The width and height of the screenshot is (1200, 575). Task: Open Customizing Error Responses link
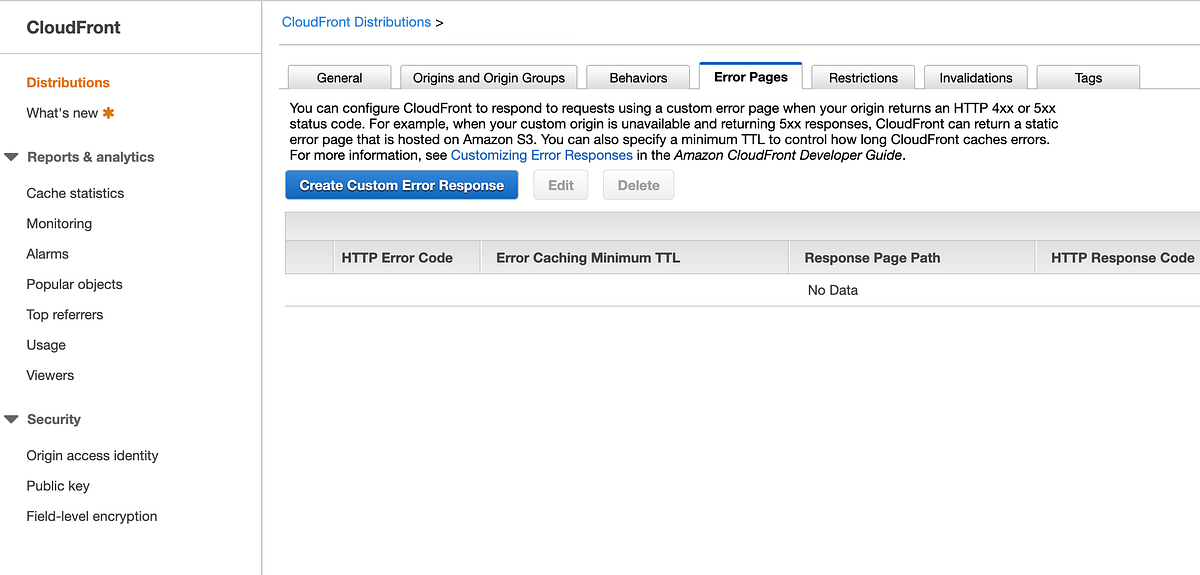pyautogui.click(x=542, y=155)
